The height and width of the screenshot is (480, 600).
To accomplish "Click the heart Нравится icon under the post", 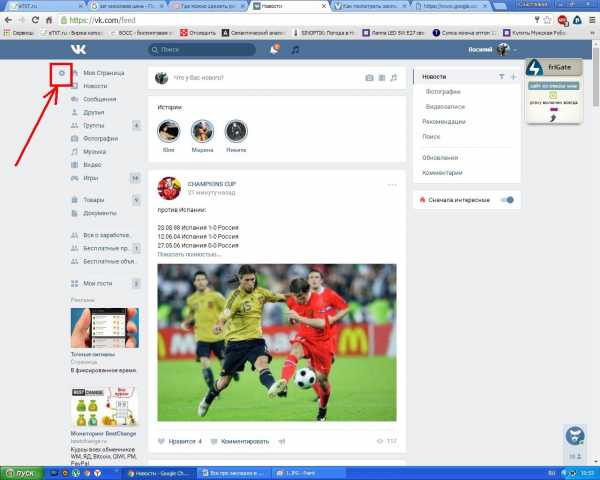I will point(161,441).
